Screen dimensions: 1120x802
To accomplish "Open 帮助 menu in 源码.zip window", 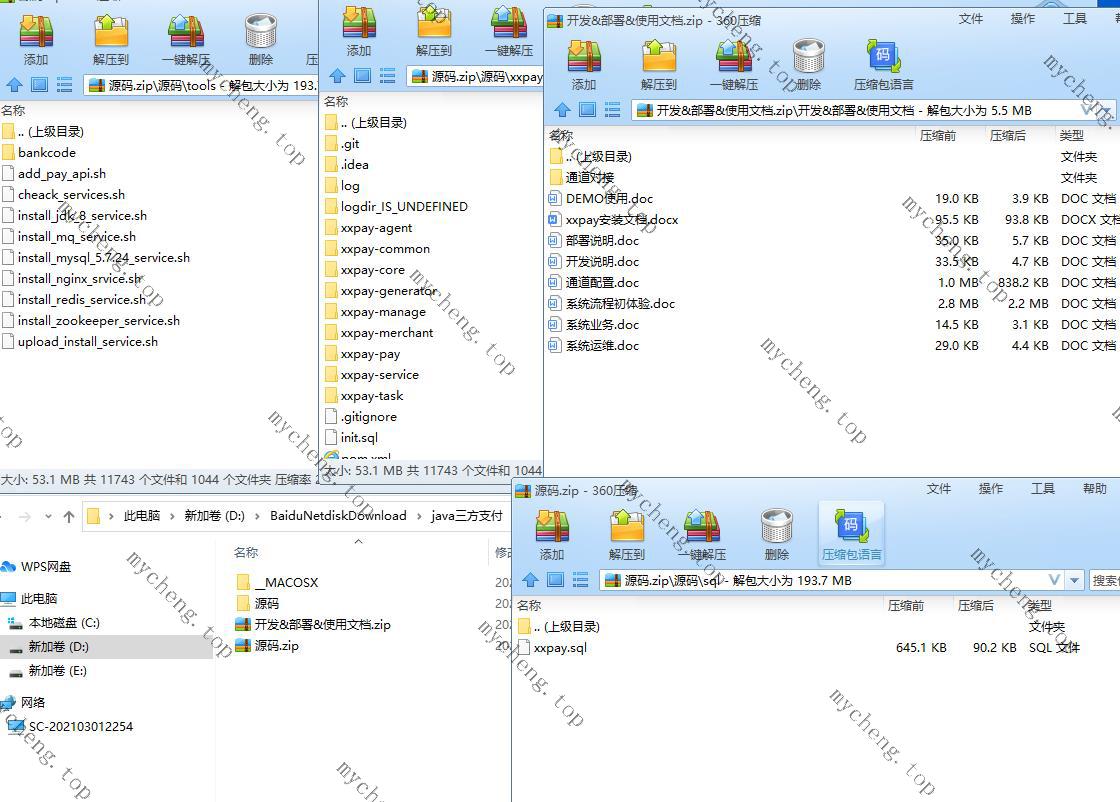I will pos(1094,488).
